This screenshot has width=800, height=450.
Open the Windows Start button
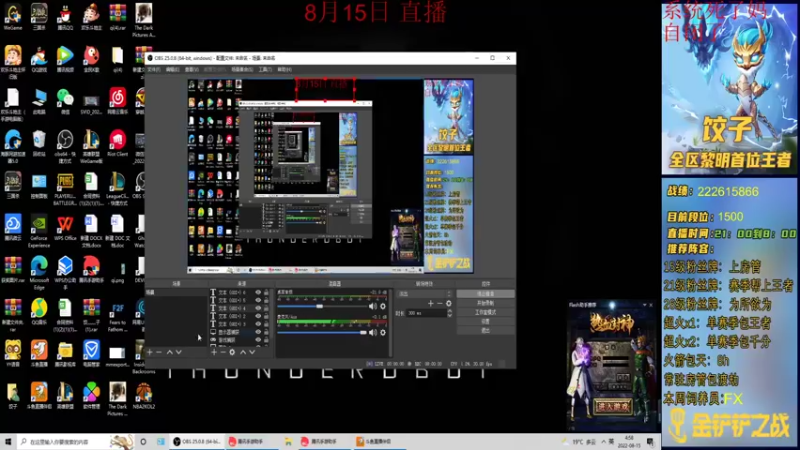pos(8,441)
